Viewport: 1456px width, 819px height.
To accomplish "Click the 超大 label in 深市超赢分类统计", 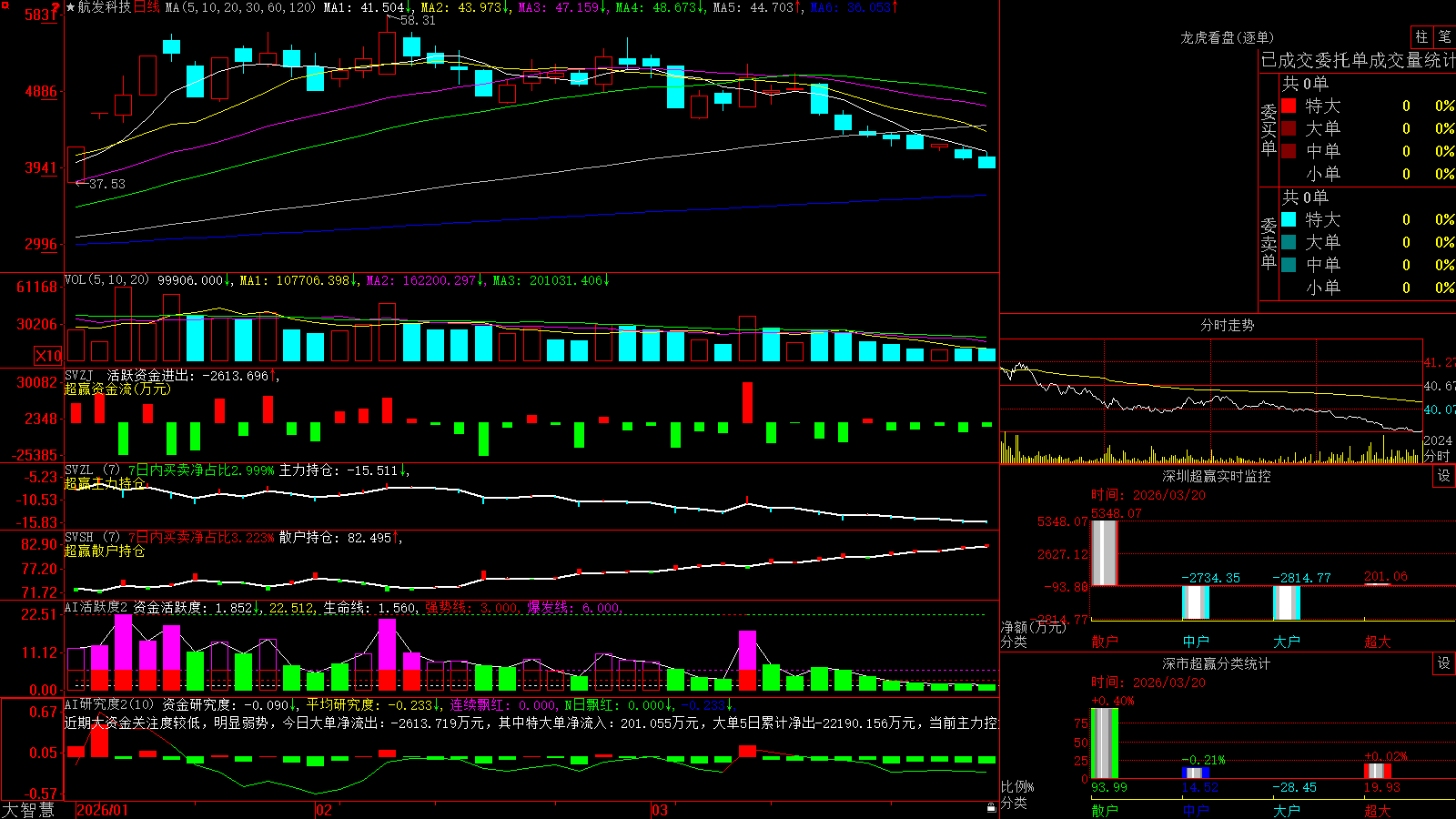I will (1377, 810).
